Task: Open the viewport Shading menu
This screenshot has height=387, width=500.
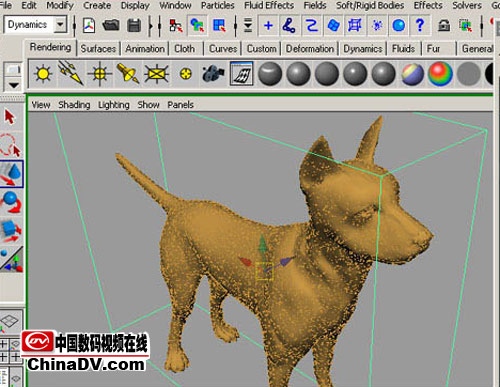Action: click(74, 105)
